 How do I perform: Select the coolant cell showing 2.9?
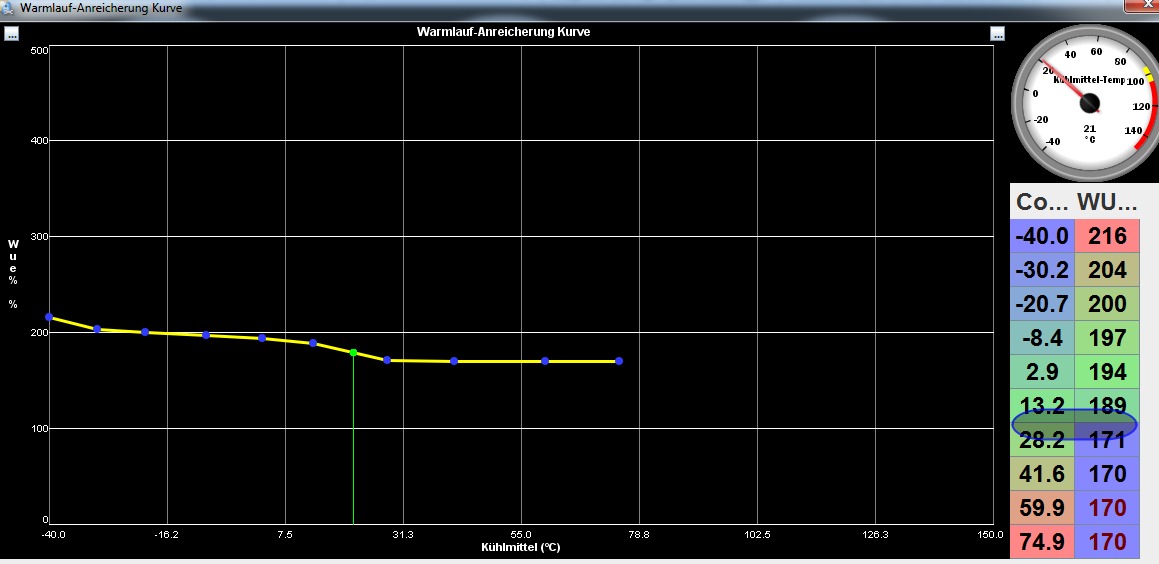click(1043, 372)
